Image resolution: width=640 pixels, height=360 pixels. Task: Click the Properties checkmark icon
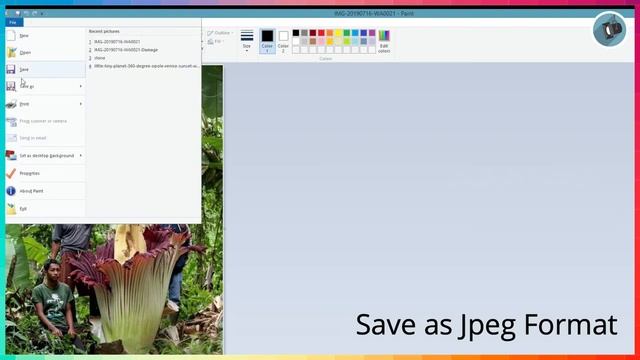tap(11, 173)
